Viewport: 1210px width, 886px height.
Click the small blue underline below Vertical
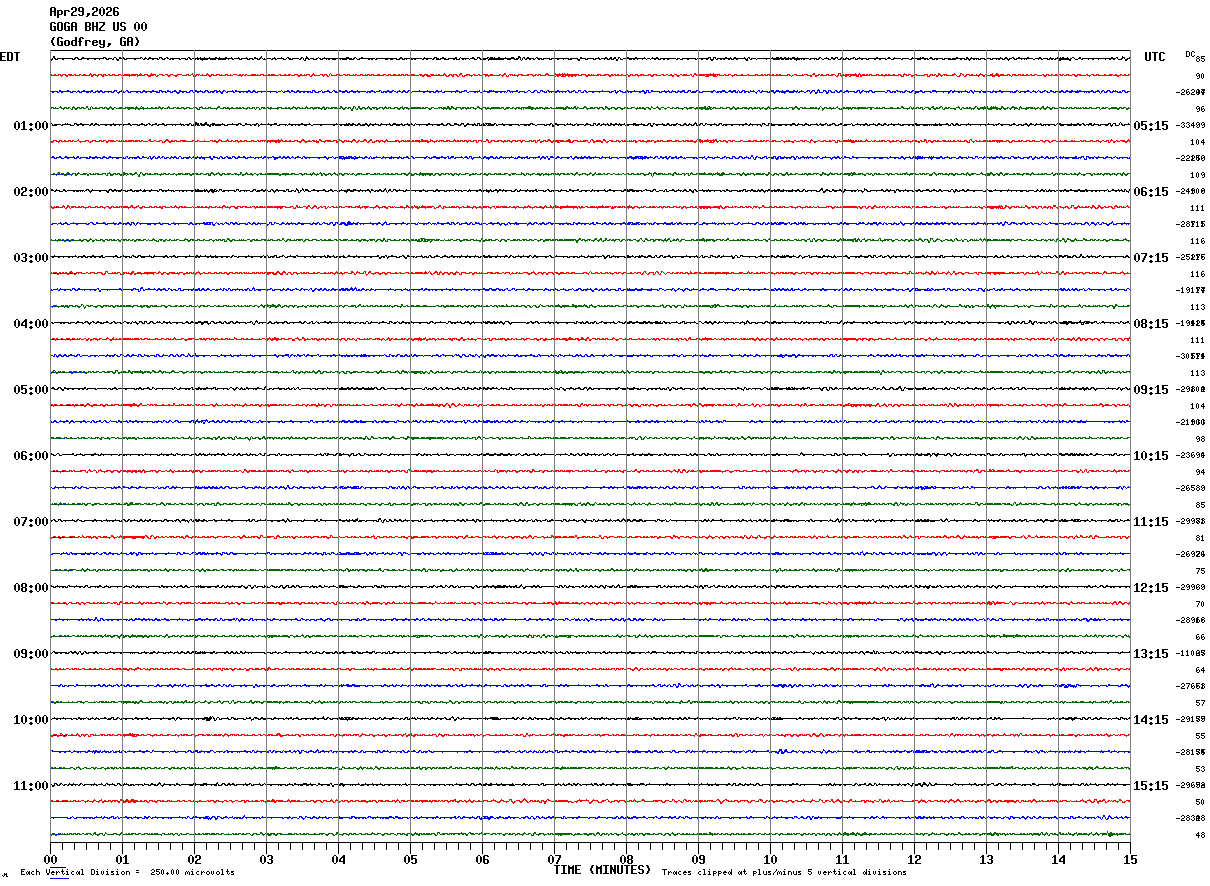(x=60, y=880)
